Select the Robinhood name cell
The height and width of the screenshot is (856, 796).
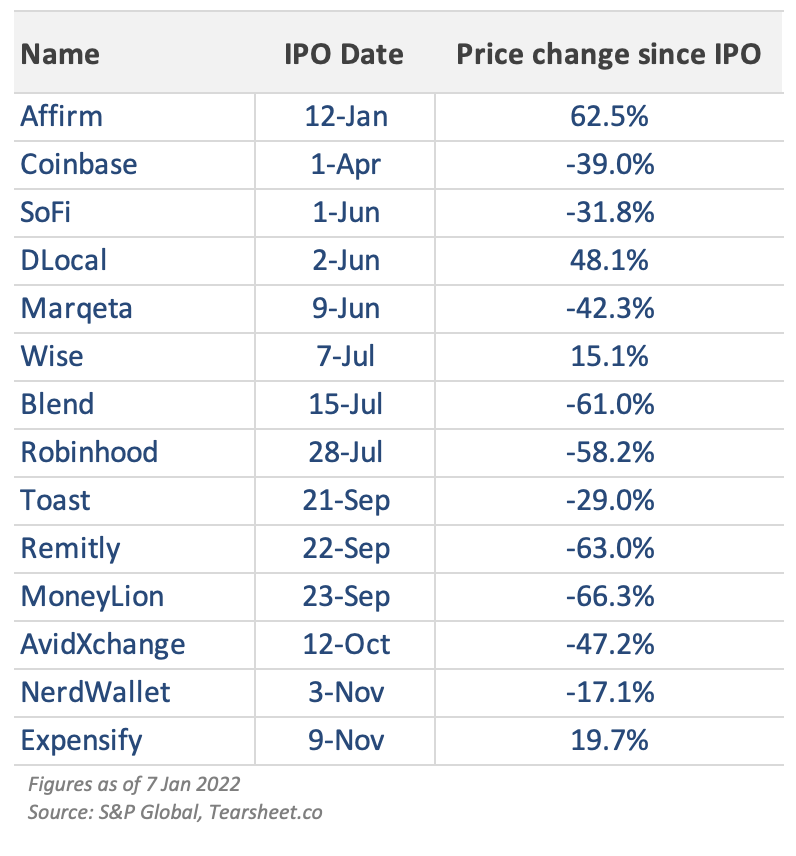[x=90, y=452]
